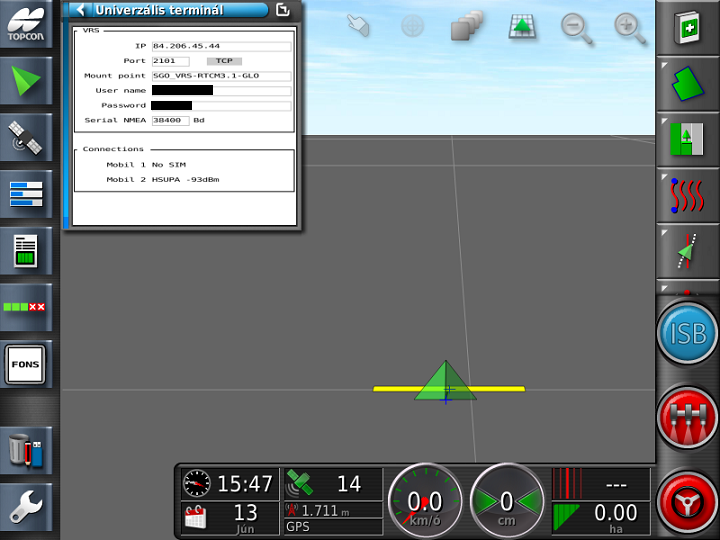Click the Mount point input field
This screenshot has height=540, width=720.
(221, 76)
